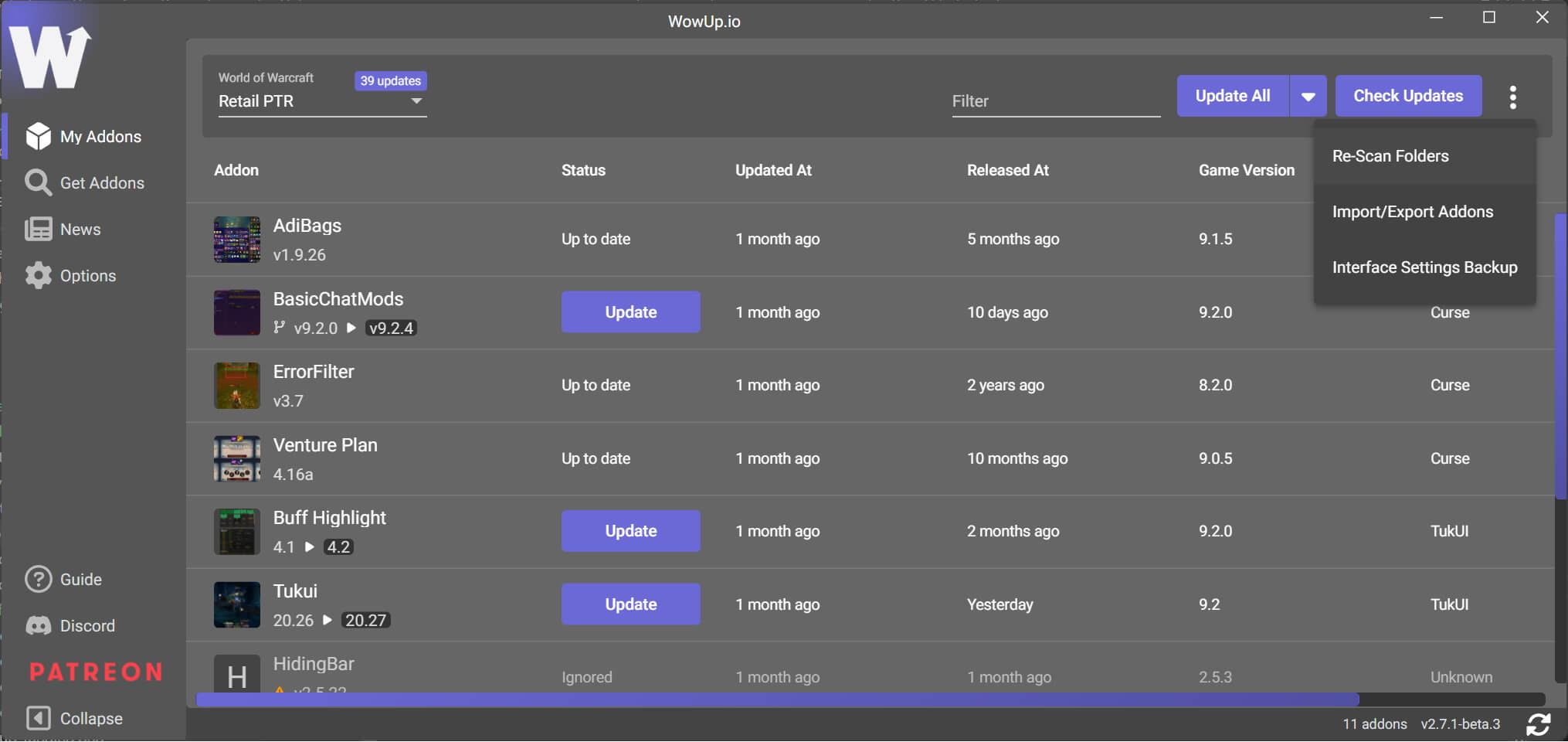Click the Options gear icon

38,275
